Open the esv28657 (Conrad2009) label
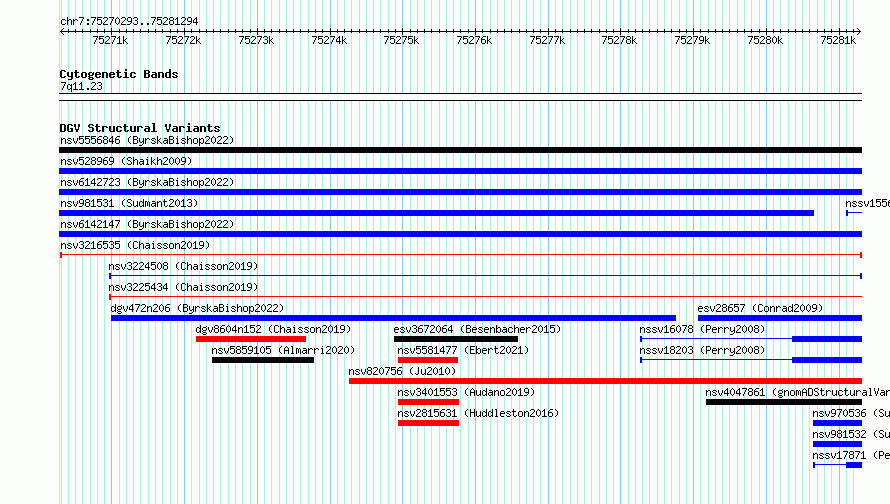Screen dimensions: 890x504 click(x=760, y=308)
